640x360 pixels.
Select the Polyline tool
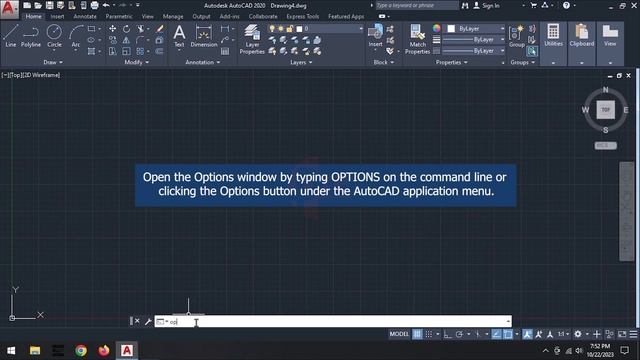click(31, 36)
